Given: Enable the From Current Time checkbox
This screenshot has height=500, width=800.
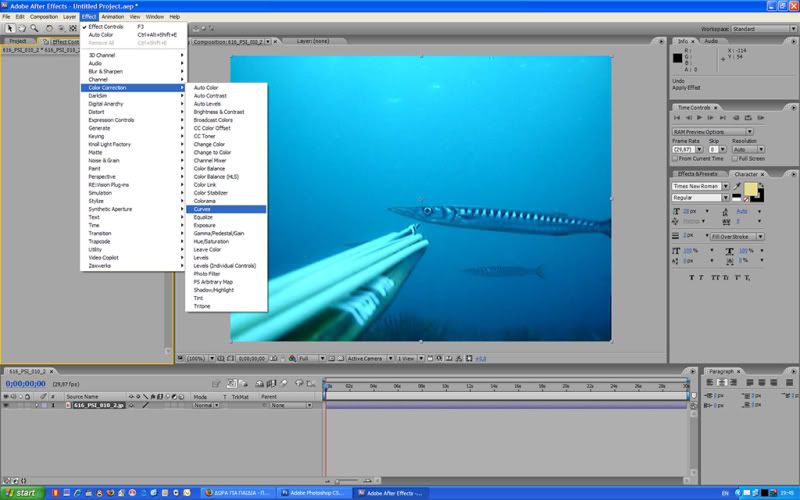Looking at the screenshot, I should coord(676,159).
